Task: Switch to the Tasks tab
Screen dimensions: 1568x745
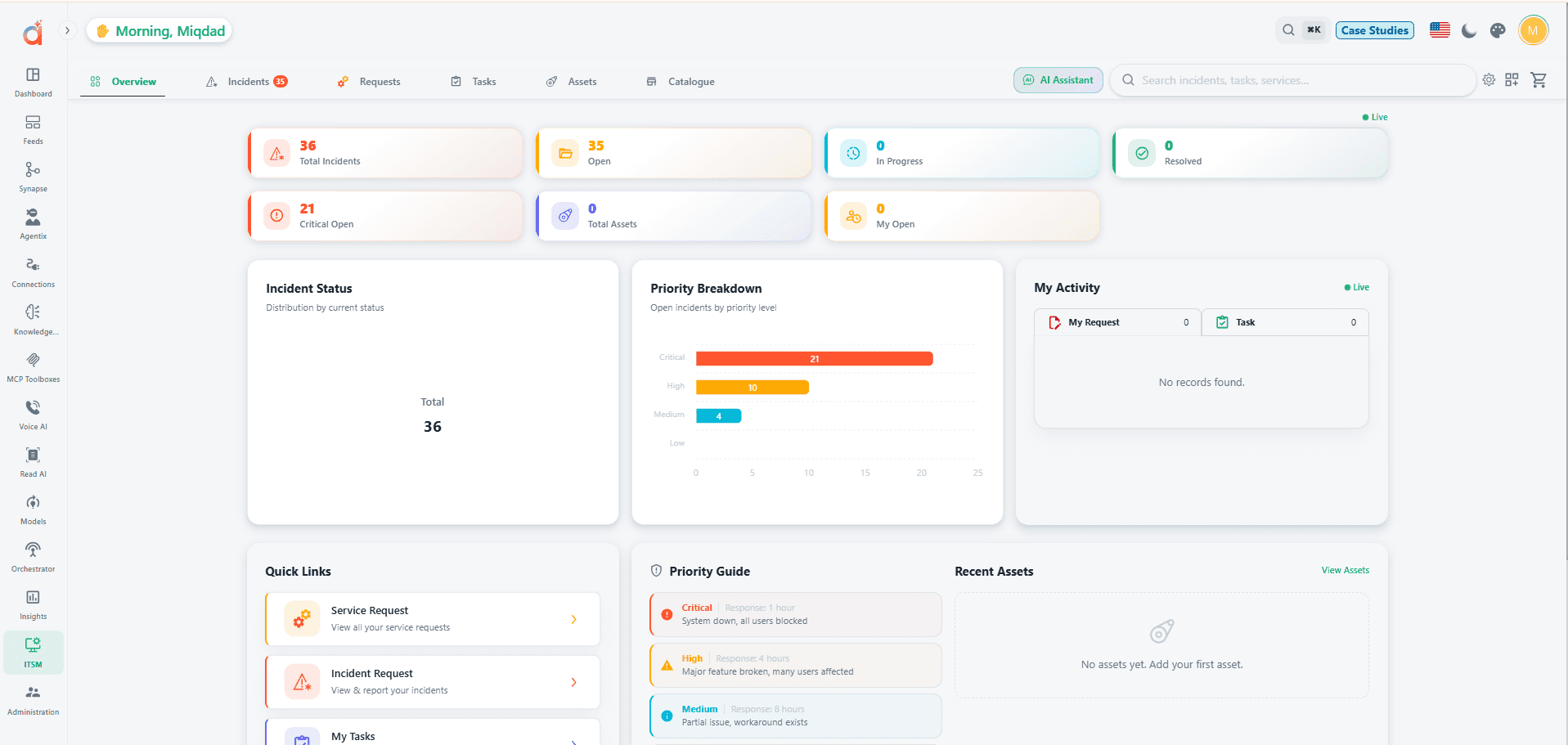Action: (474, 82)
